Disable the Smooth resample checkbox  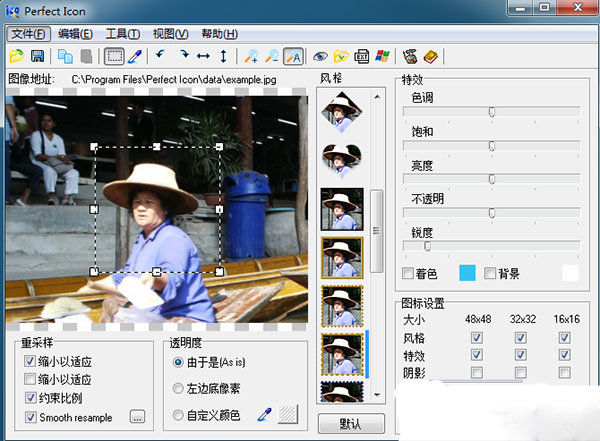[31, 416]
